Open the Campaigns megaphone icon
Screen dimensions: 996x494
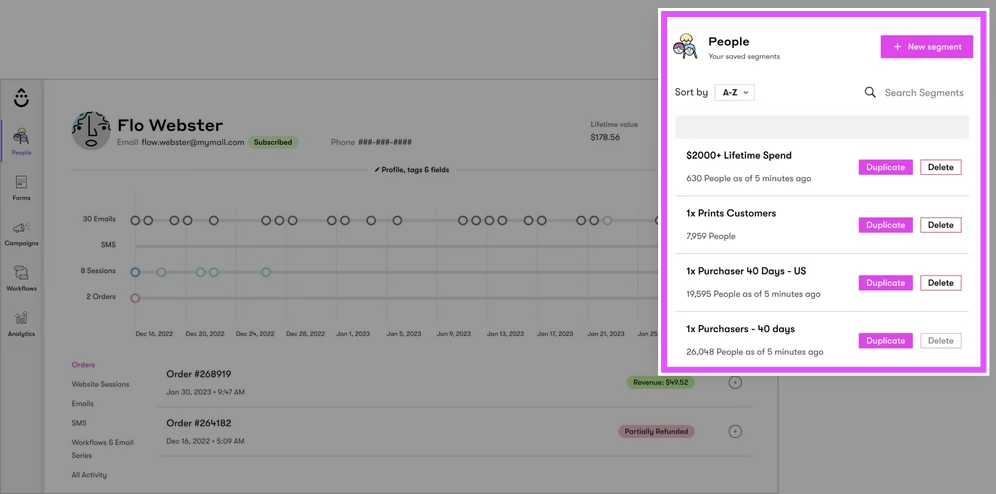[21, 227]
